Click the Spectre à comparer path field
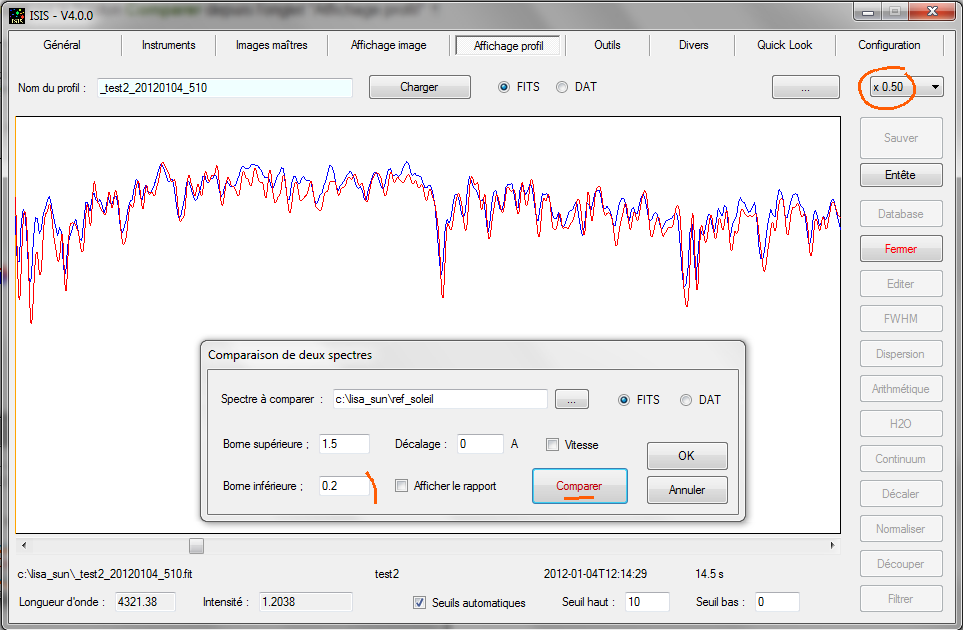Viewport: 963px width, 630px height. [x=440, y=399]
